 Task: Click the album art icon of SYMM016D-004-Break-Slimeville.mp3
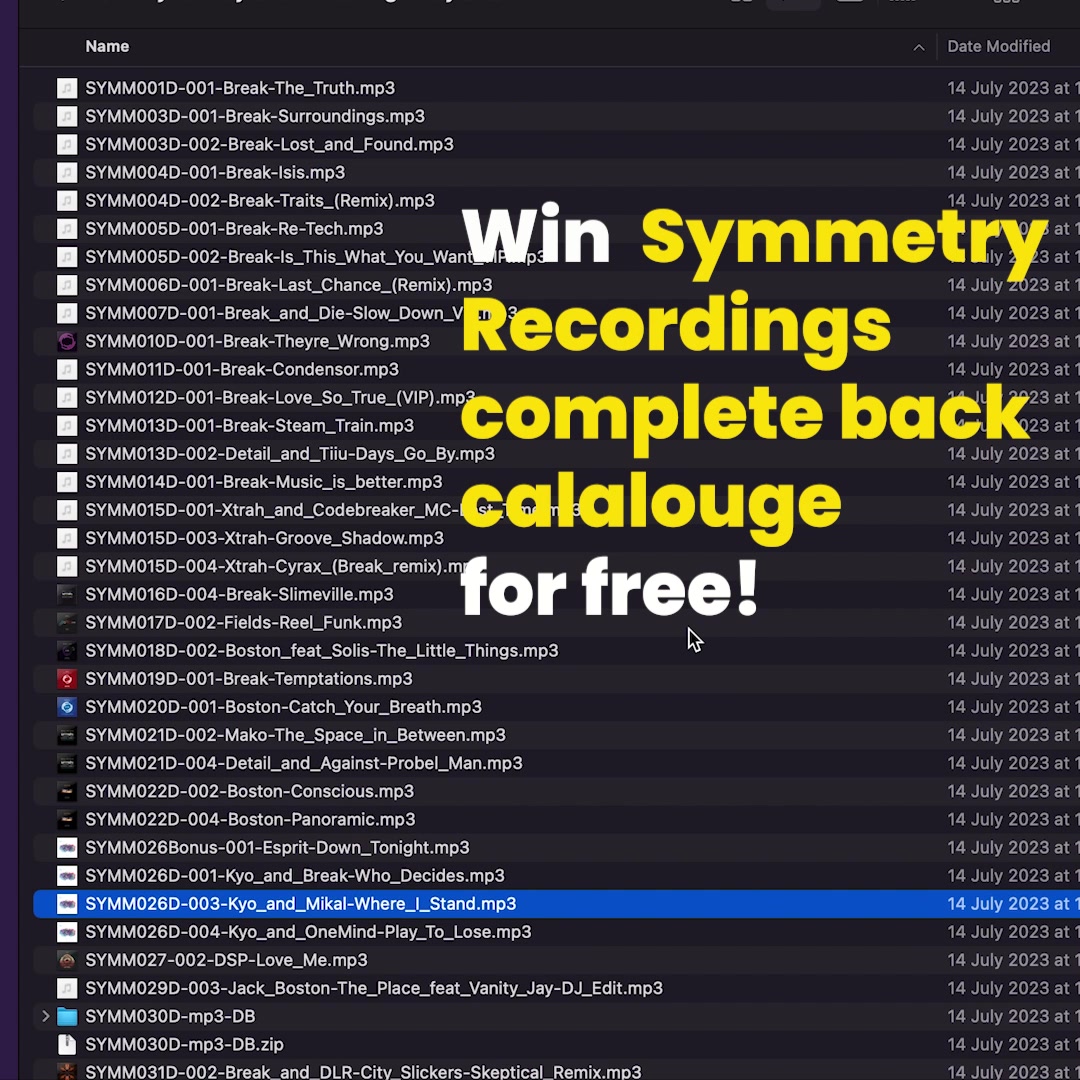[67, 594]
